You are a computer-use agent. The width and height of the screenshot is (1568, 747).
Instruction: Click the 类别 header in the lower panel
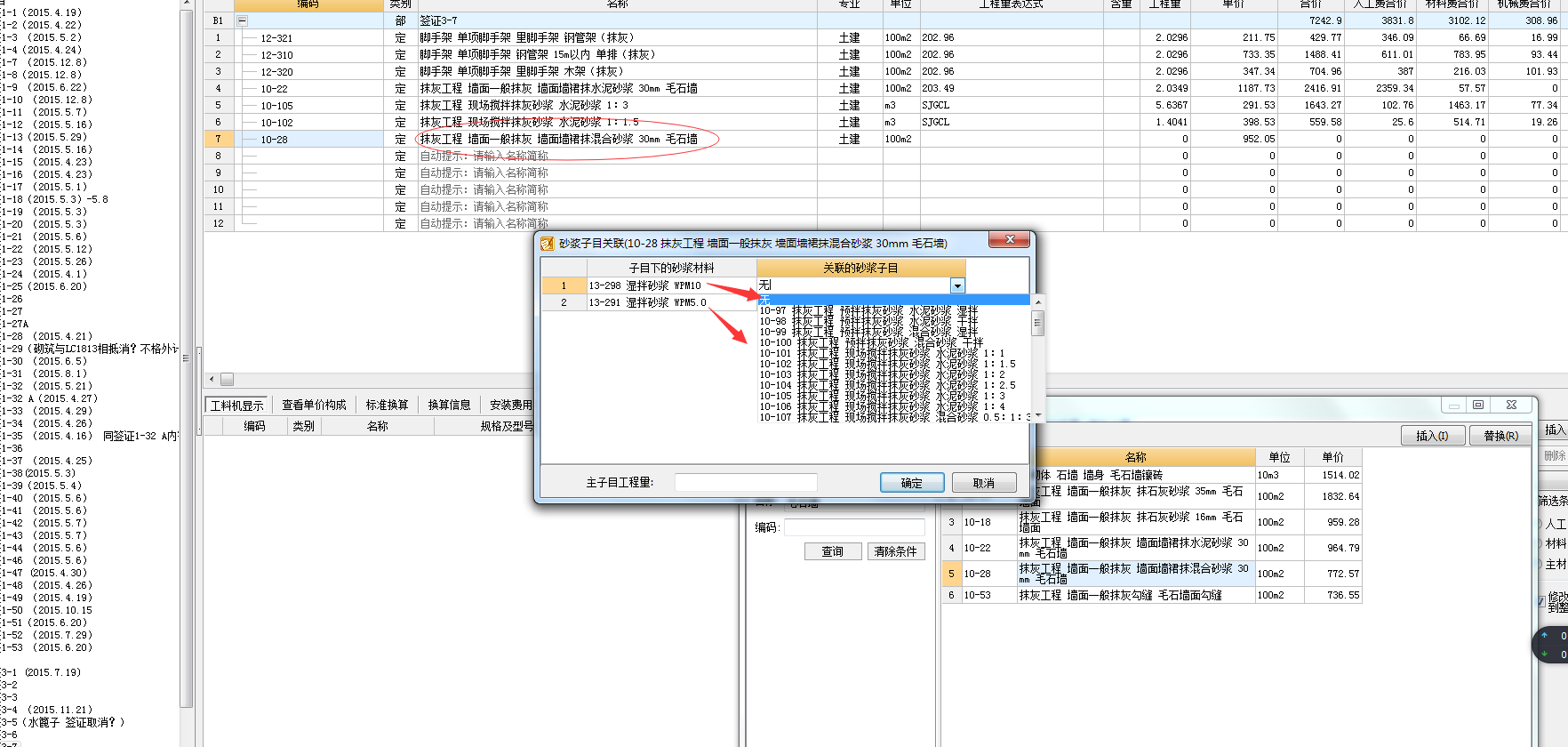point(303,426)
